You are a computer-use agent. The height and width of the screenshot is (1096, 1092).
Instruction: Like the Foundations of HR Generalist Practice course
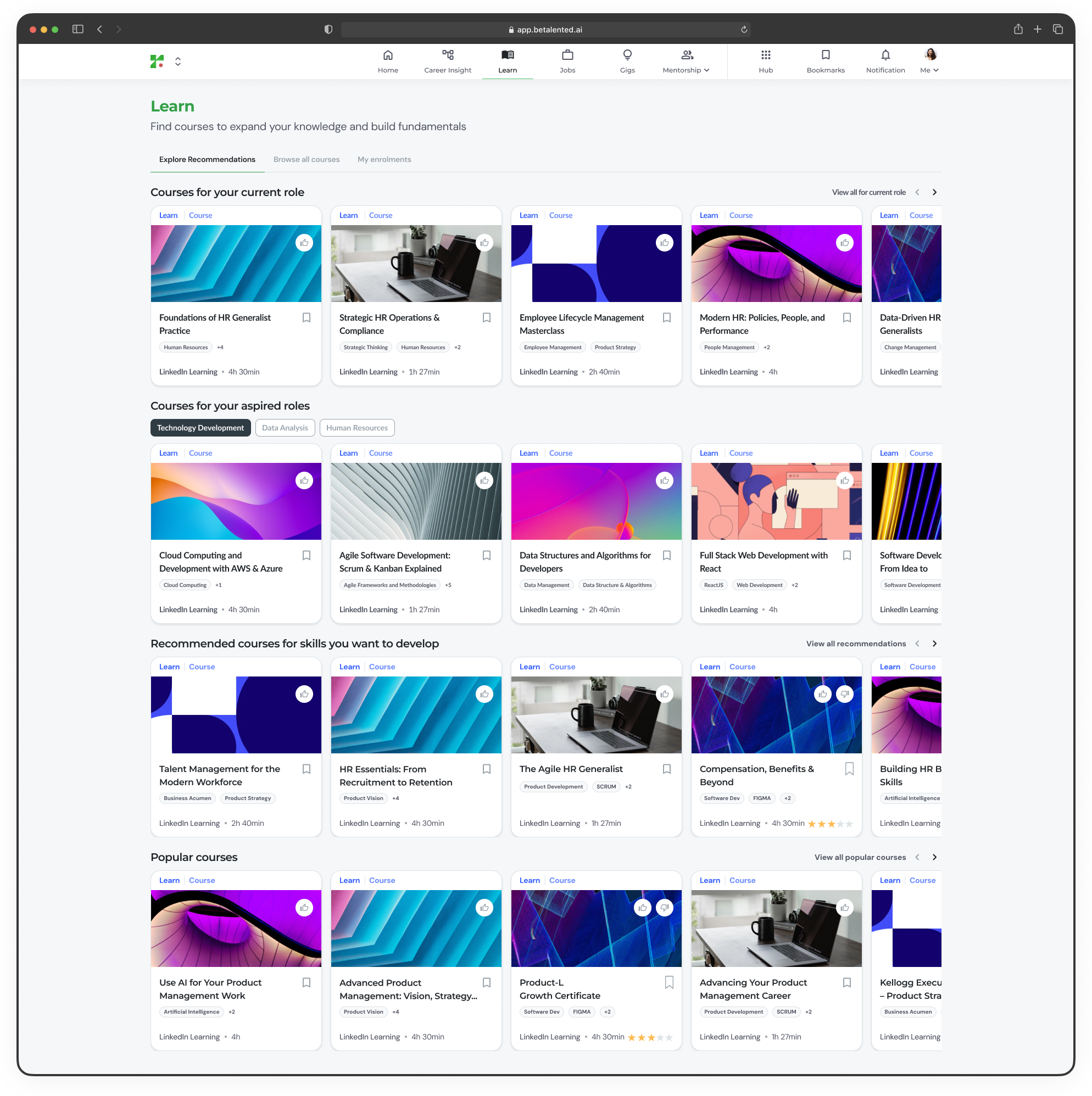[x=304, y=243]
